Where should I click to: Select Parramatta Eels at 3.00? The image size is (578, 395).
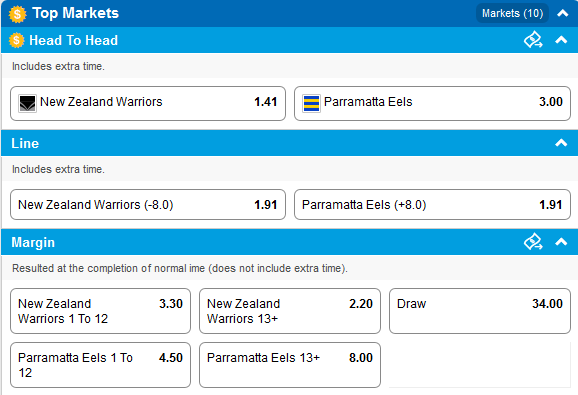coord(432,104)
